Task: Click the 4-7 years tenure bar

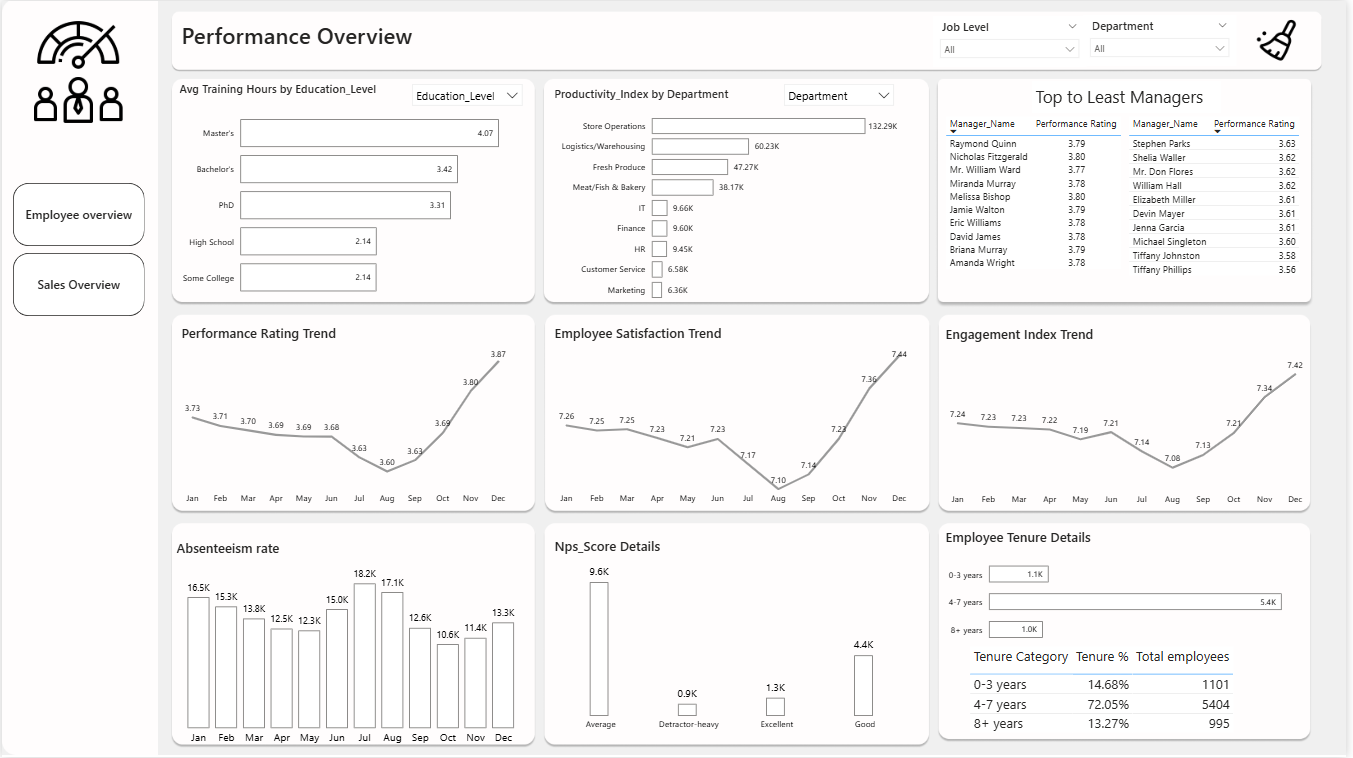Action: (x=1134, y=602)
